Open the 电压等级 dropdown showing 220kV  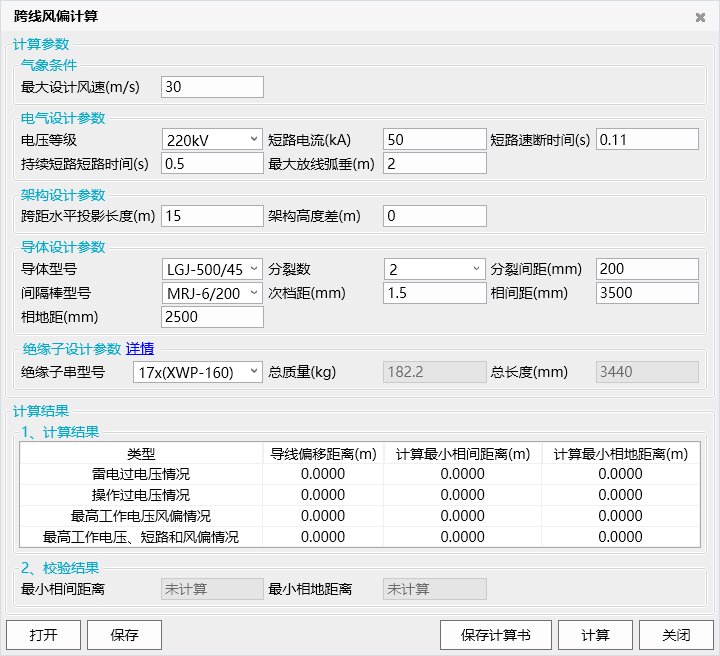tap(212, 139)
